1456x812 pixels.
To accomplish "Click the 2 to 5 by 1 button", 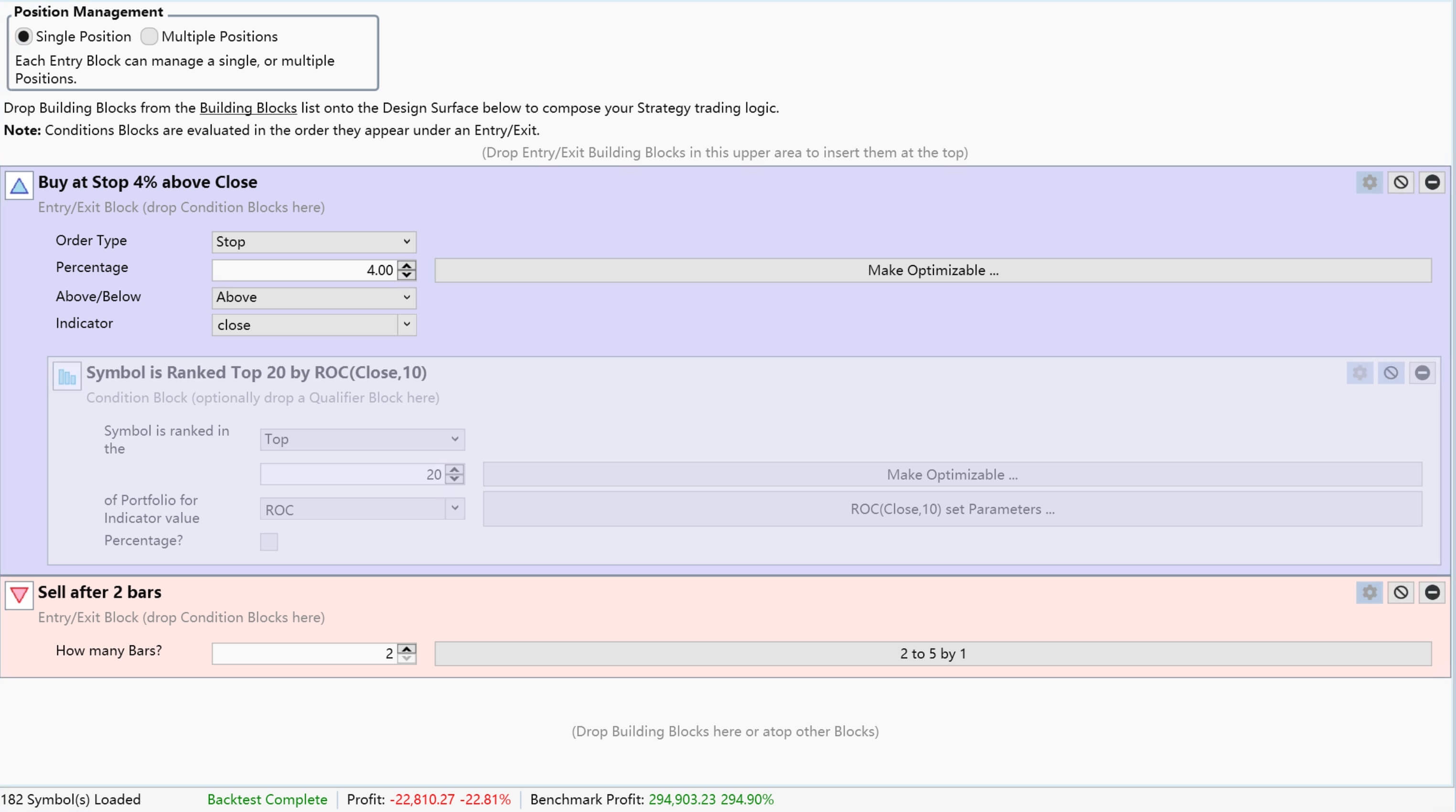I will (932, 654).
